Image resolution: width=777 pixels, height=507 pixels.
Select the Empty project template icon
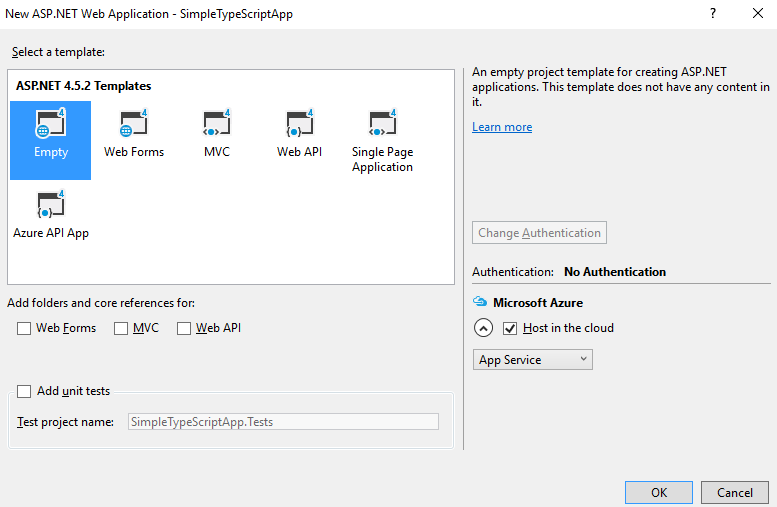point(50,127)
